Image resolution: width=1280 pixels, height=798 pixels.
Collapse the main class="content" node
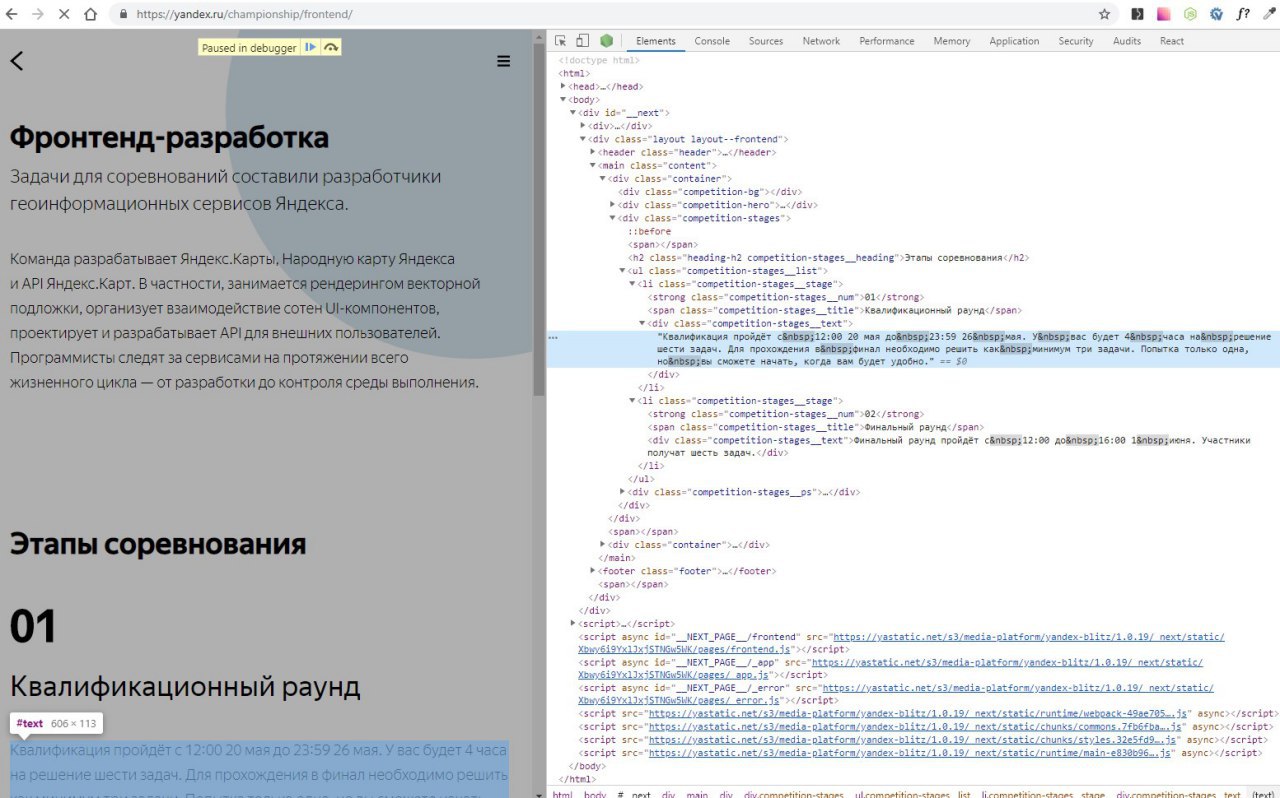click(593, 165)
